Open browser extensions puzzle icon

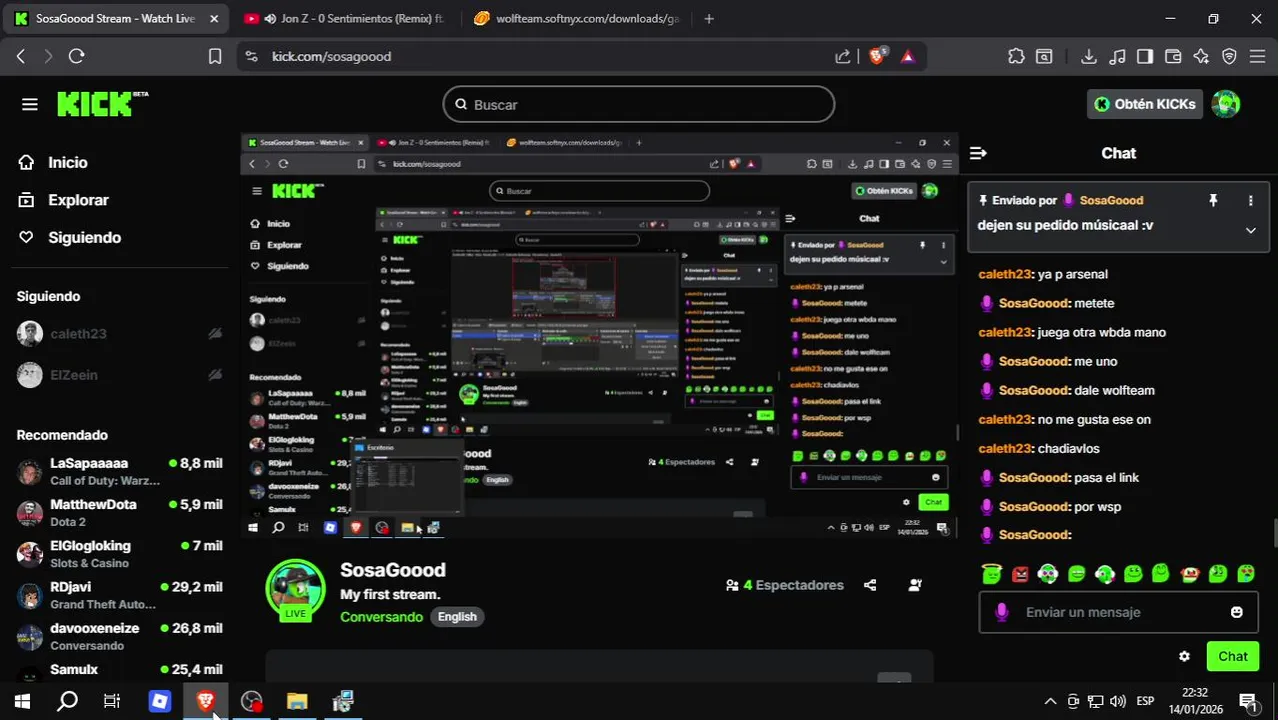pos(1016,56)
